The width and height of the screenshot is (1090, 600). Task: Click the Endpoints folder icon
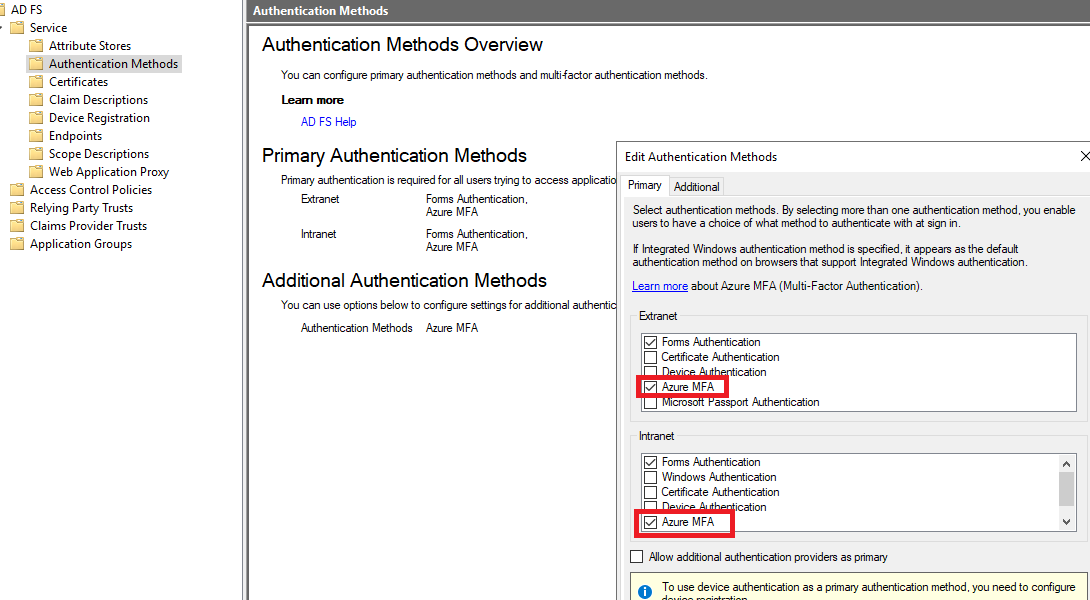click(36, 136)
